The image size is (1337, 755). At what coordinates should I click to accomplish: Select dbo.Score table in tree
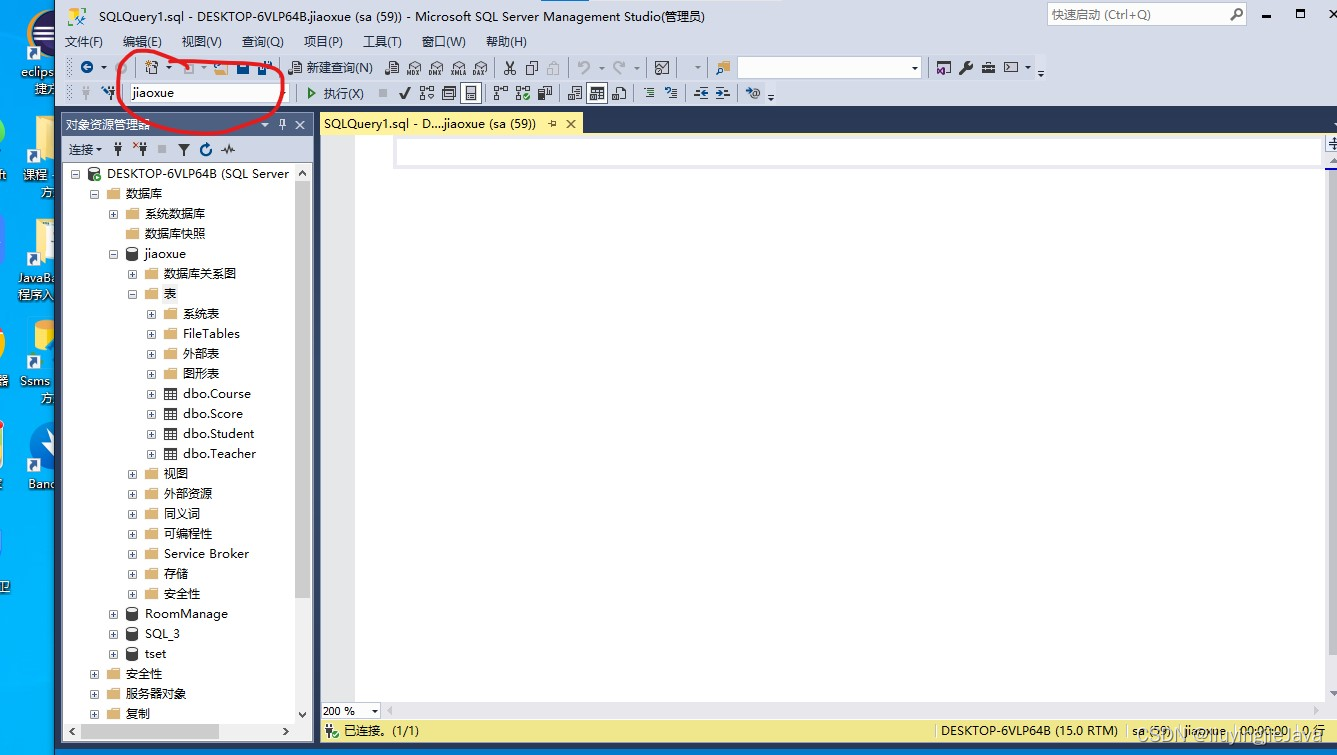tap(213, 414)
